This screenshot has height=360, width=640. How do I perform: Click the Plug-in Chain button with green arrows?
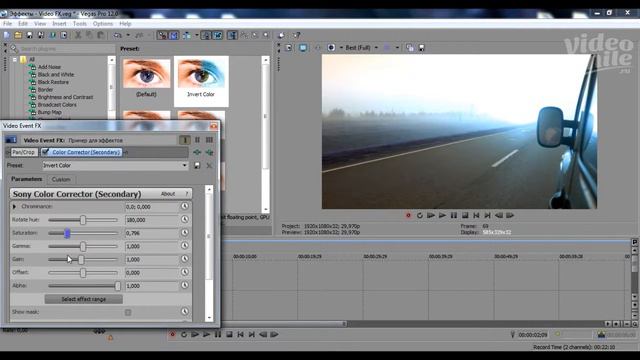[197, 152]
